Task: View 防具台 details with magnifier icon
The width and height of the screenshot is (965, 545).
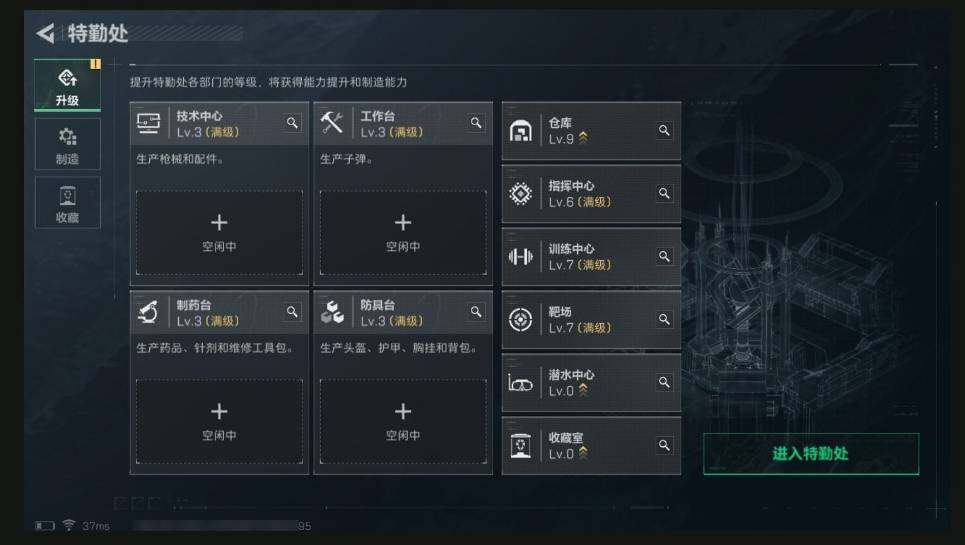Action: (x=476, y=311)
